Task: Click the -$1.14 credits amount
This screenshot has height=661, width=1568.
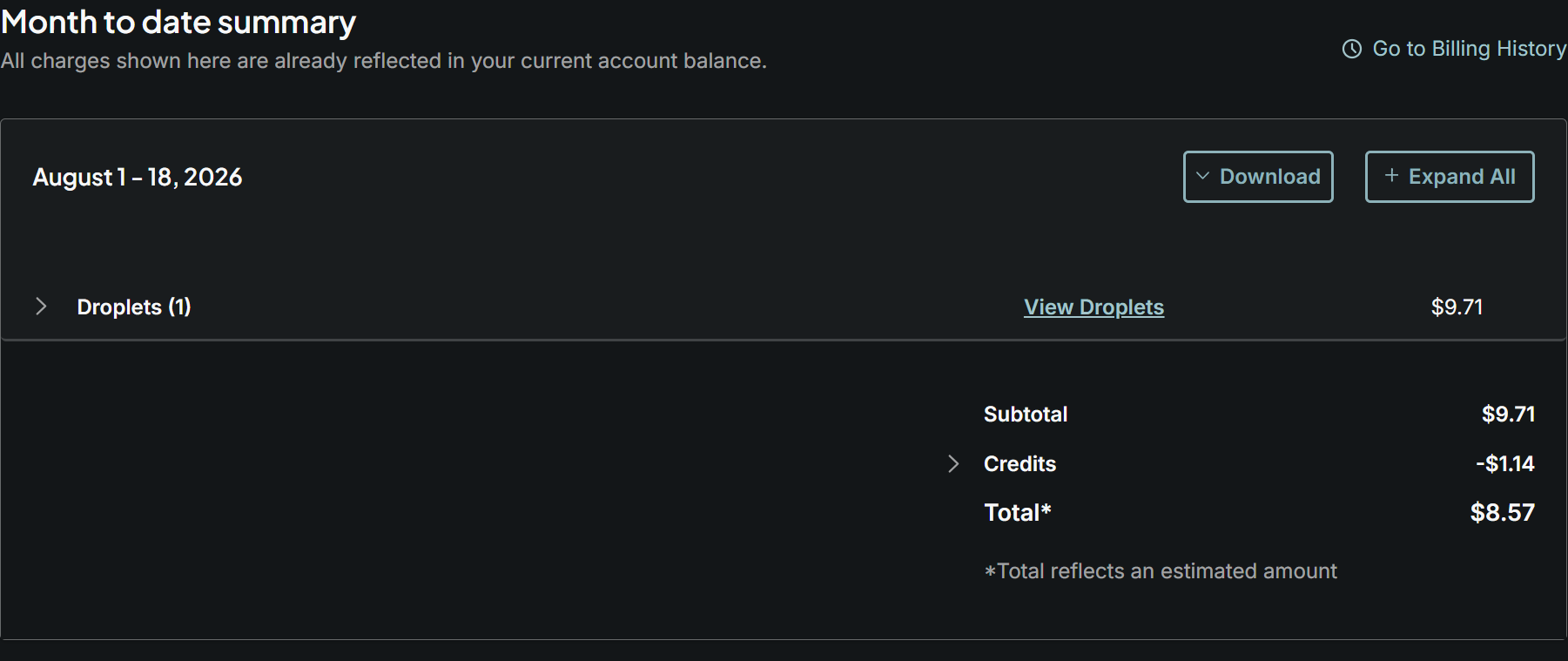Action: (x=1505, y=464)
